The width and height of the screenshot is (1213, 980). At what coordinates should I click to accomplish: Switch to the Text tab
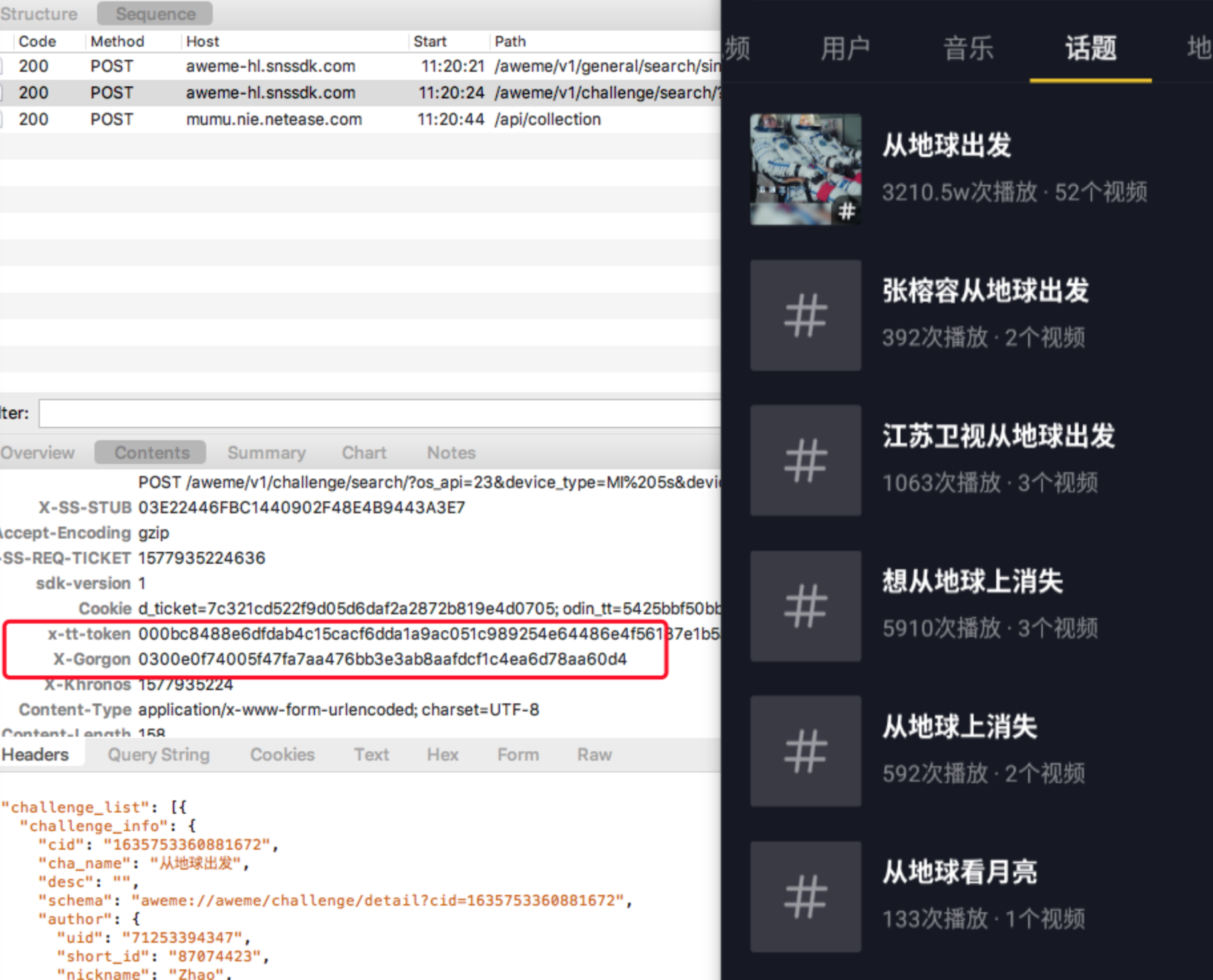[371, 755]
